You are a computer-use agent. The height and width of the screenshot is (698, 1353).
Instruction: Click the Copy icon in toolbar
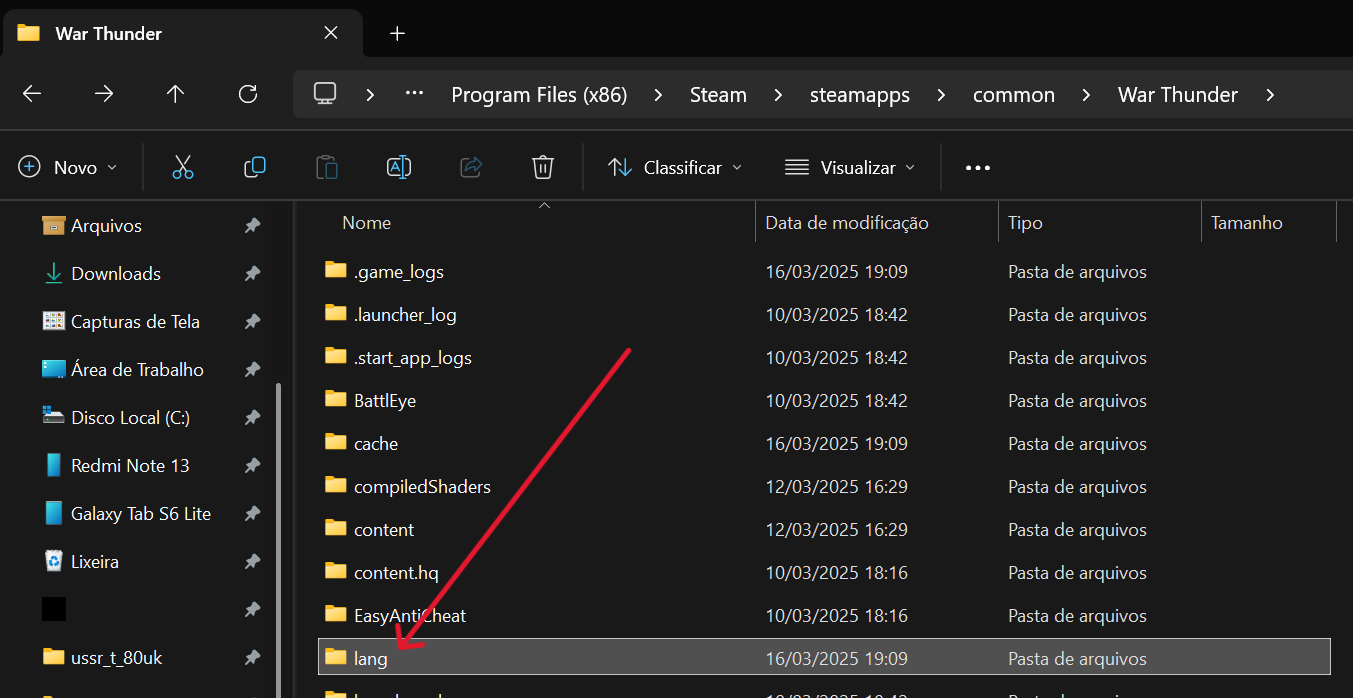pyautogui.click(x=255, y=167)
